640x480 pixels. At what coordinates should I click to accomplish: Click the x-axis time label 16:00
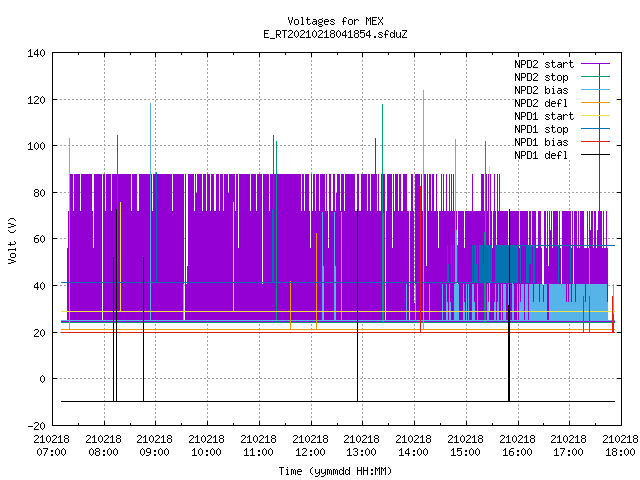point(518,453)
